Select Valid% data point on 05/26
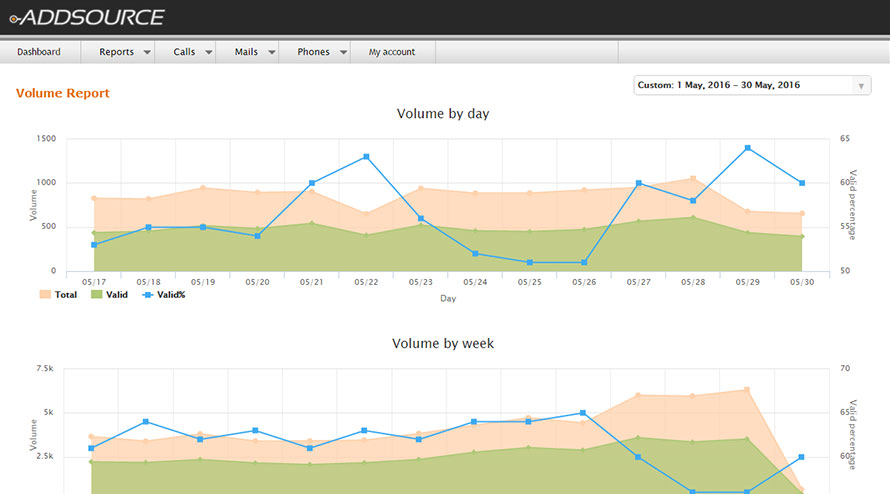 coord(584,262)
